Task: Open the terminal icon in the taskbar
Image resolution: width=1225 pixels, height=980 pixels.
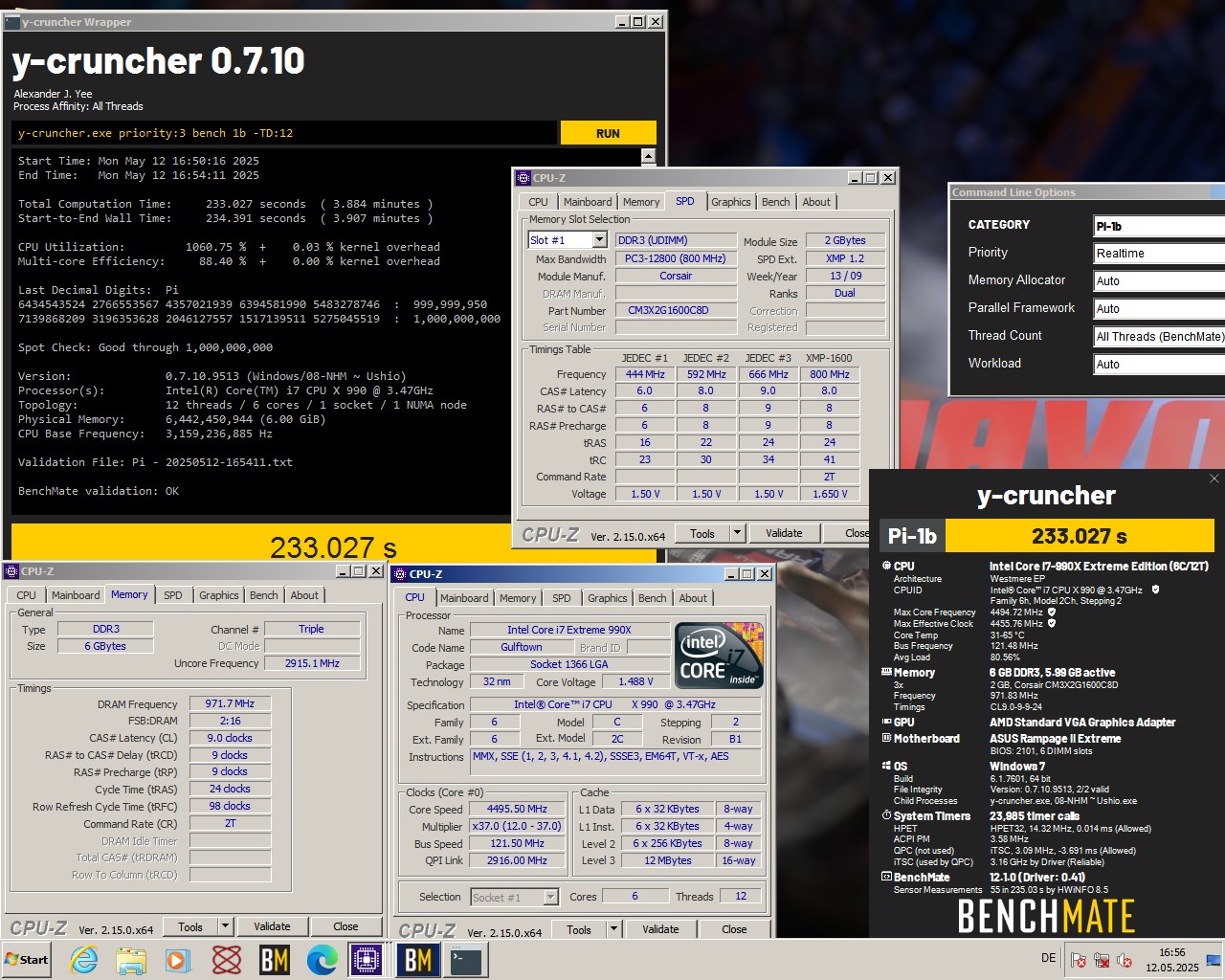Action: [x=466, y=960]
